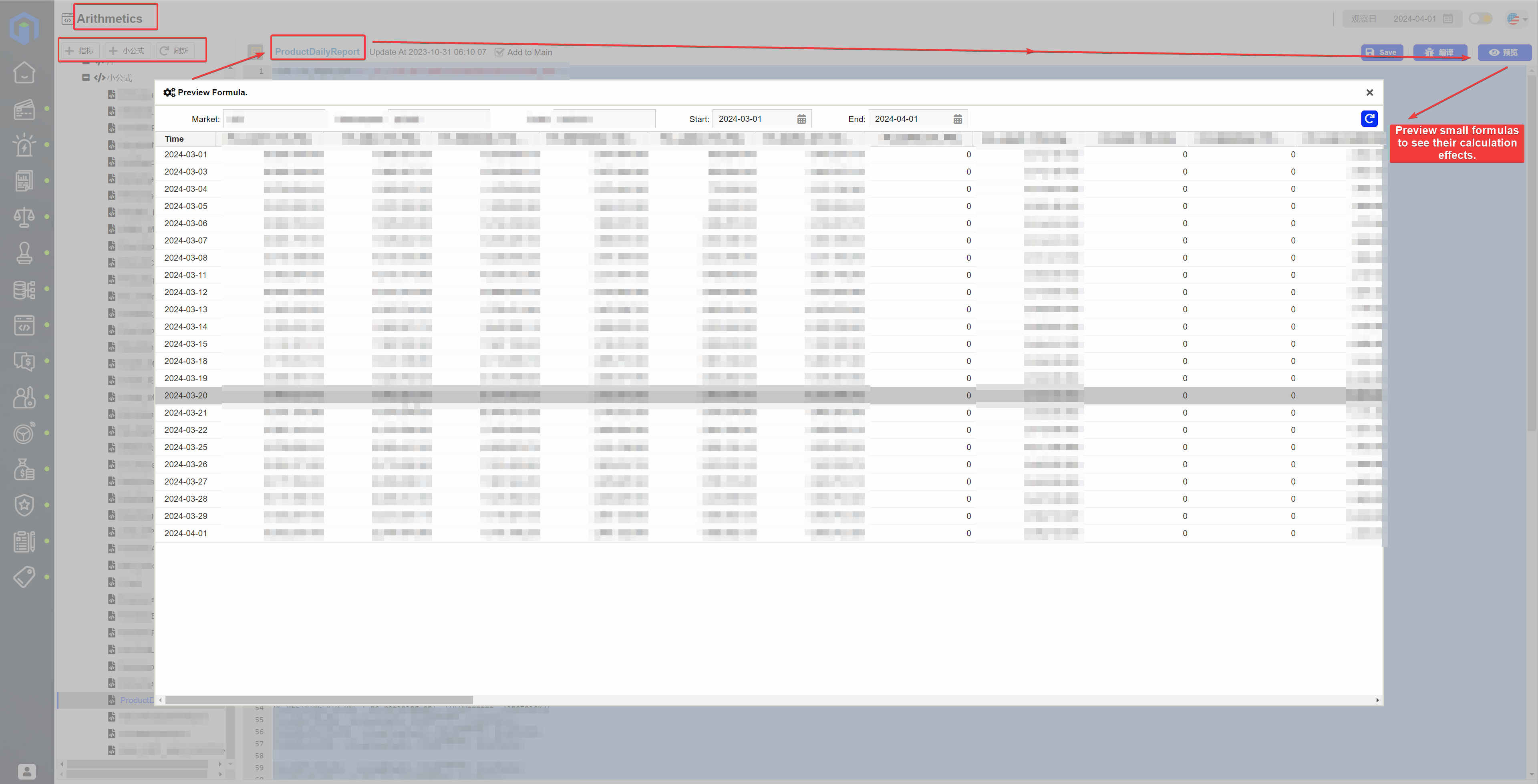Viewport: 1538px width, 784px height.
Task: Toggle the light/dark theme switch
Action: click(1480, 19)
